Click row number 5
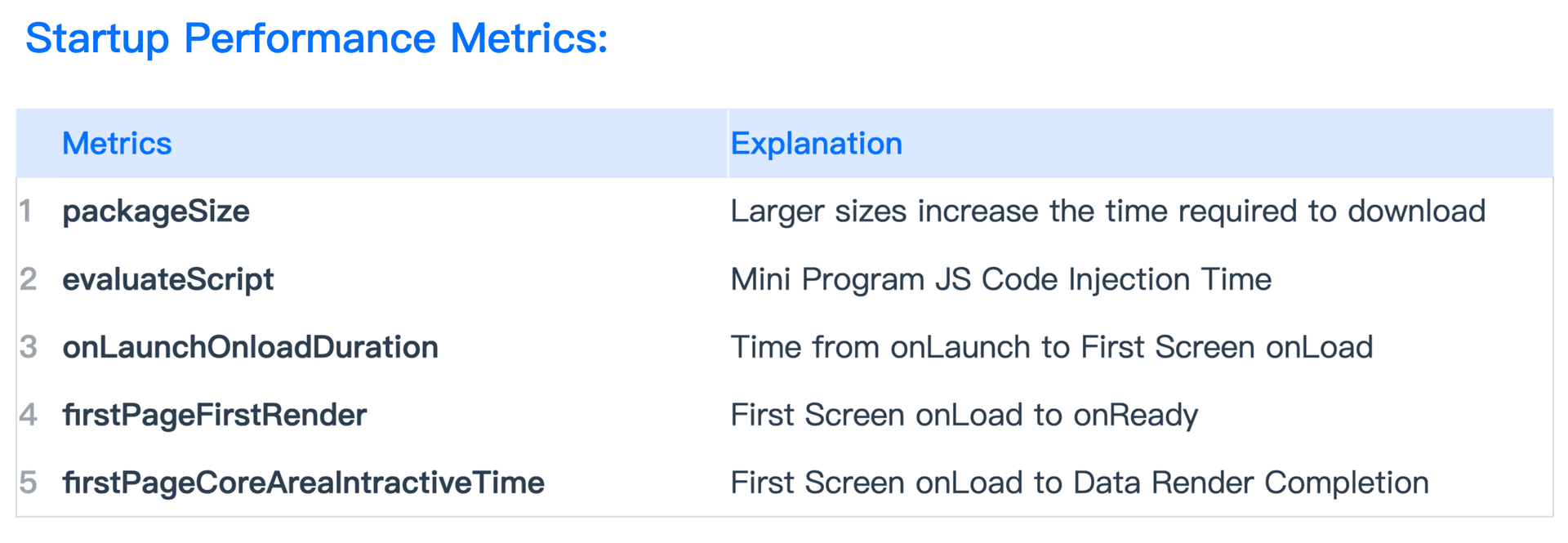The image size is (1568, 543). [29, 483]
